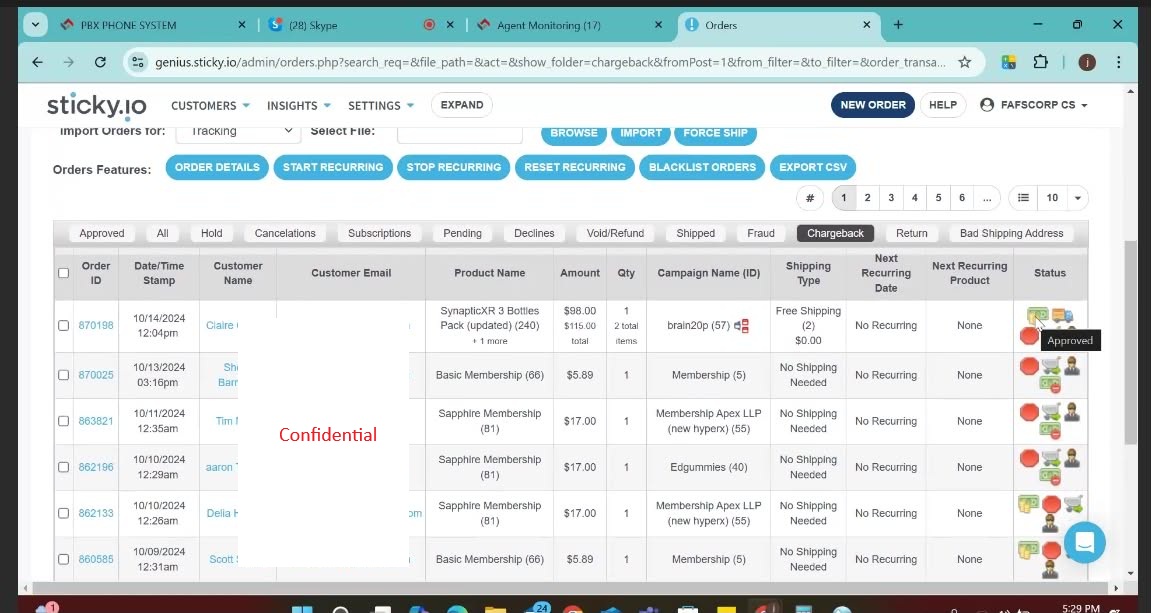Close the PBX PHONE SYSTEM tab
Image resolution: width=1151 pixels, height=613 pixels.
tap(242, 25)
